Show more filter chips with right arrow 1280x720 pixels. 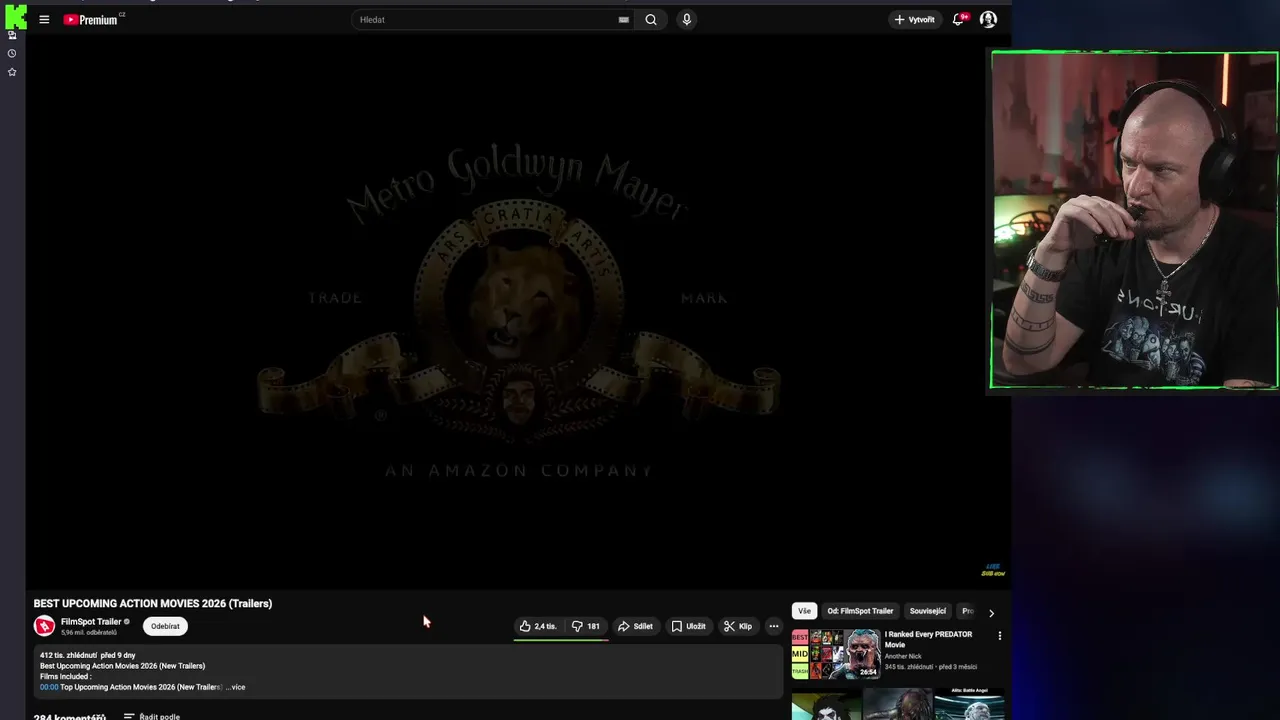[x=991, y=612]
